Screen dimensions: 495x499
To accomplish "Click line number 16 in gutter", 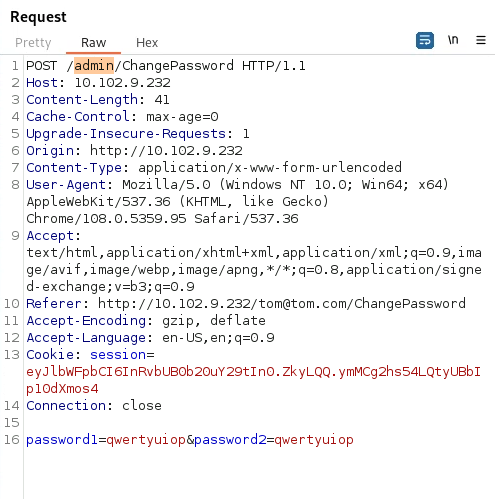I will pyautogui.click(x=12, y=440).
